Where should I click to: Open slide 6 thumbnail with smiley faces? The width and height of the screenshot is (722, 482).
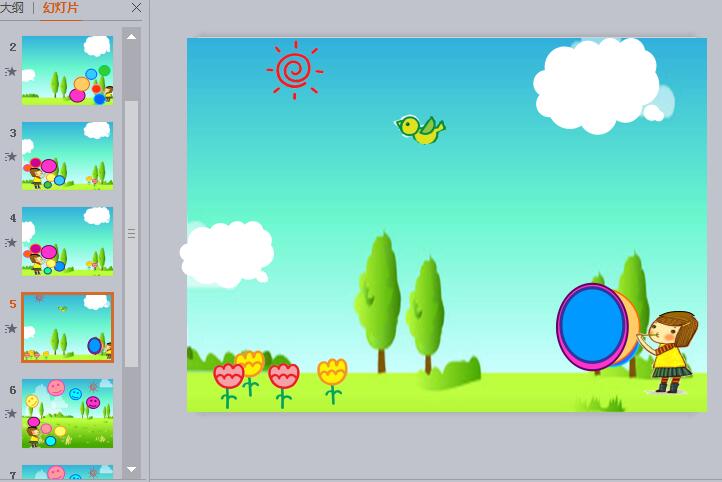pos(67,413)
